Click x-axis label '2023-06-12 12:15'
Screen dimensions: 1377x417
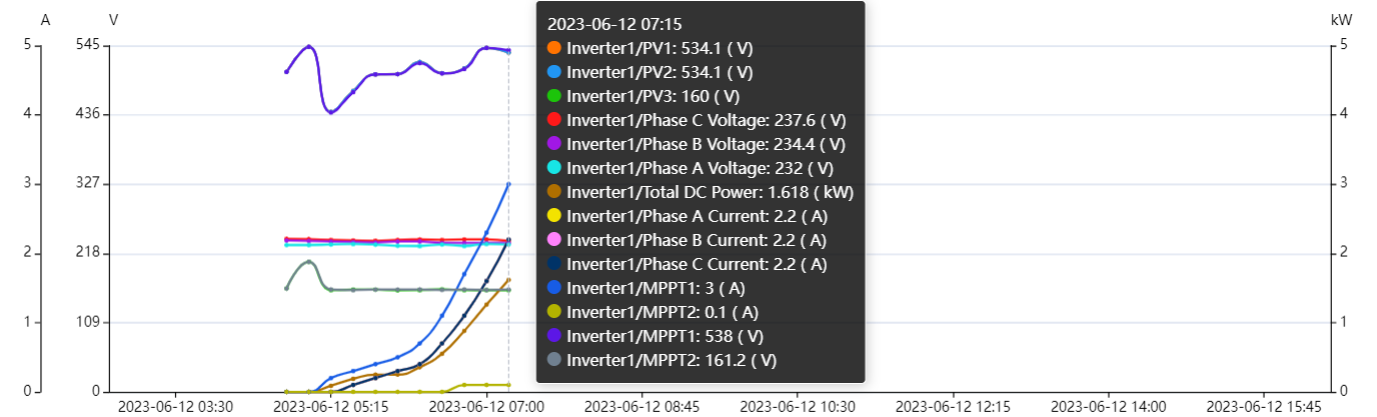coord(953,407)
